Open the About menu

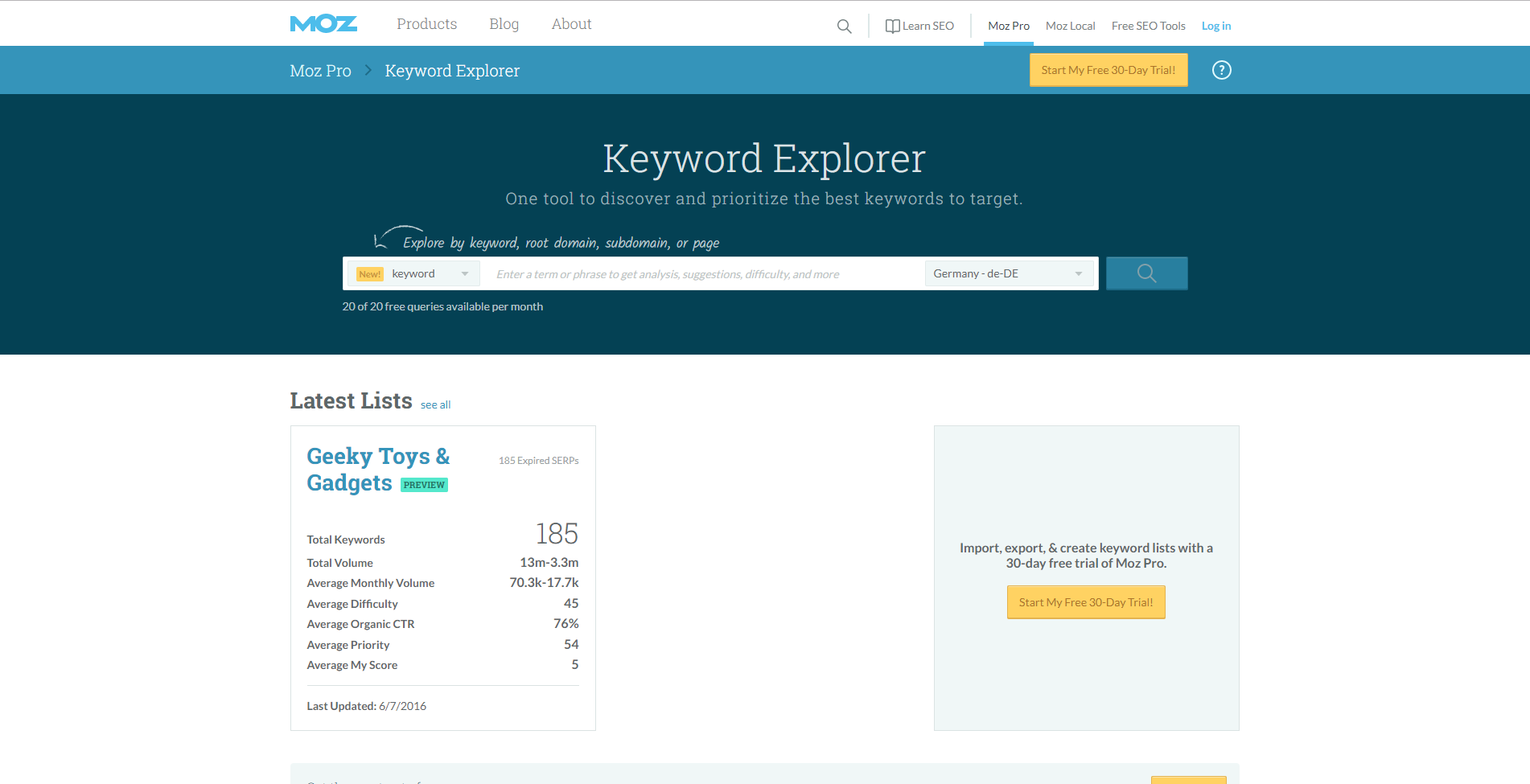(x=571, y=24)
